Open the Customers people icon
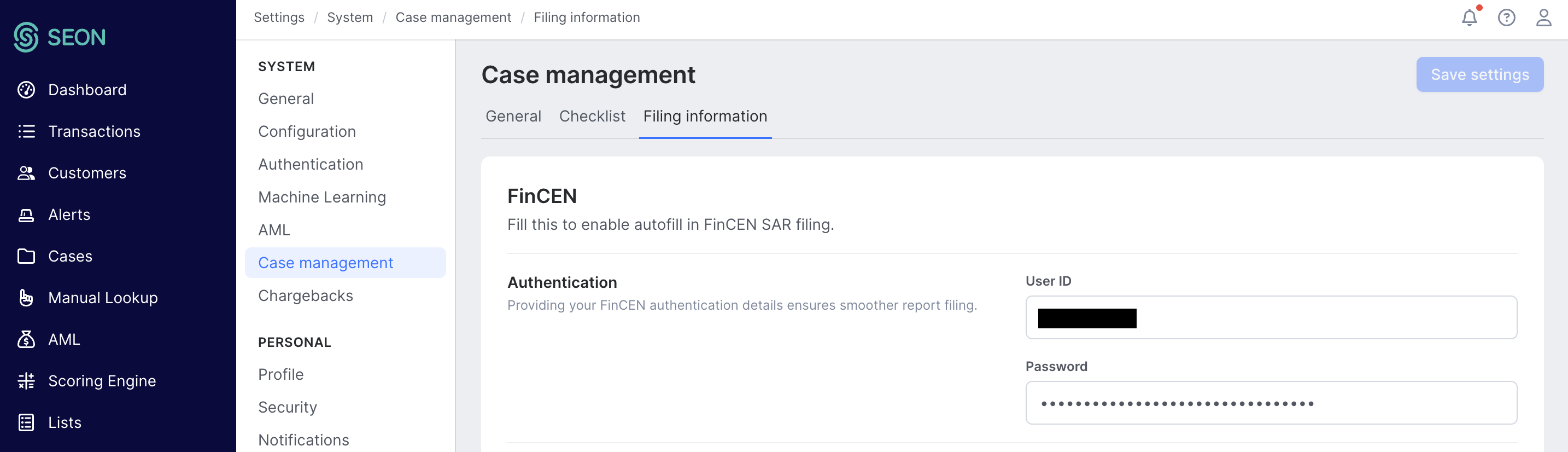This screenshot has width=1568, height=452. 26,173
